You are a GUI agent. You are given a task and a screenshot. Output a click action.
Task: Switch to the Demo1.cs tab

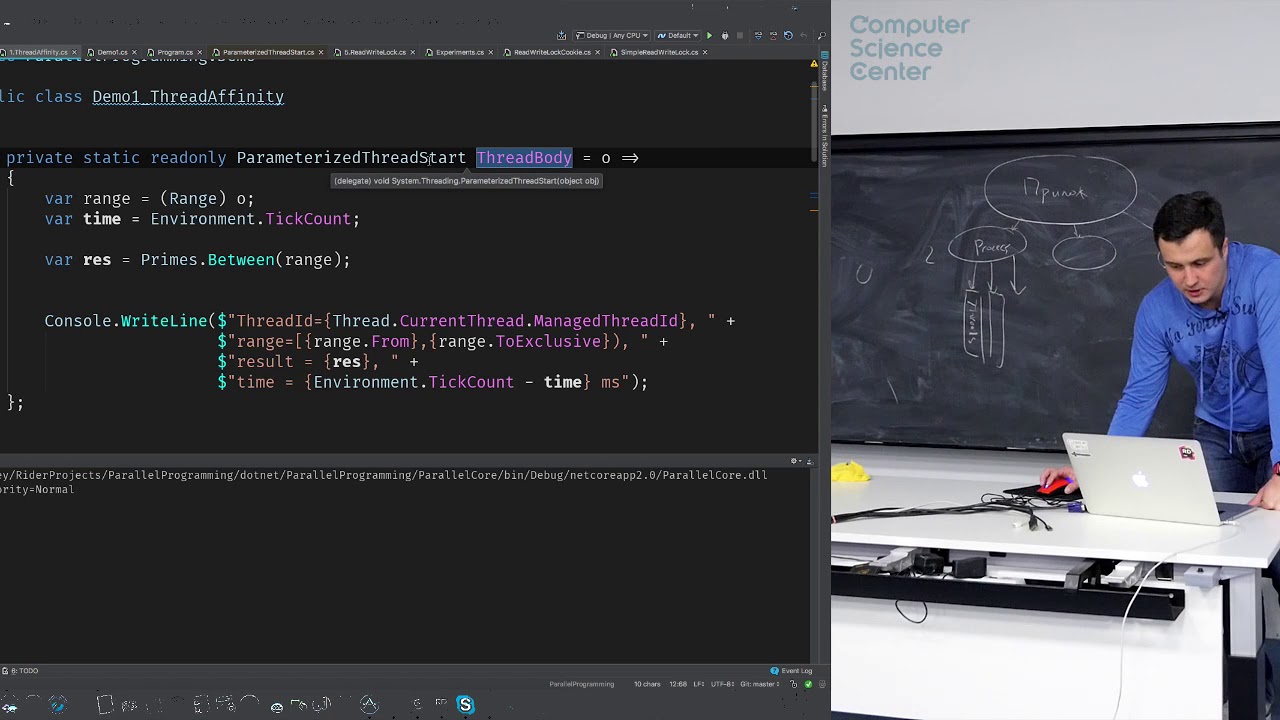pyautogui.click(x=112, y=52)
